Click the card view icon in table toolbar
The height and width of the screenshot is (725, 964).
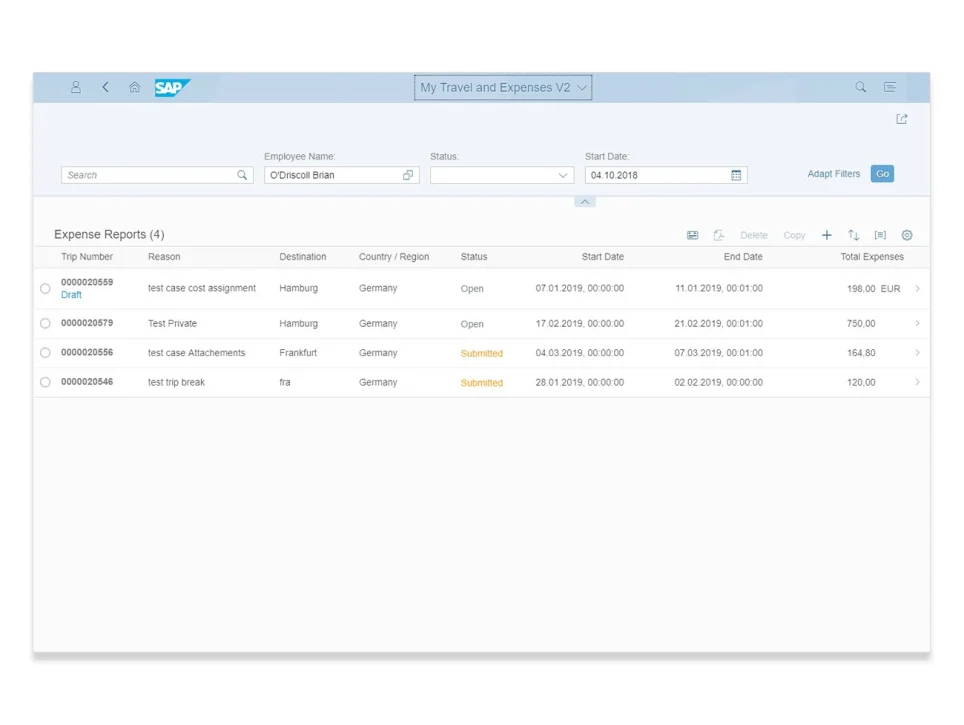pos(692,236)
